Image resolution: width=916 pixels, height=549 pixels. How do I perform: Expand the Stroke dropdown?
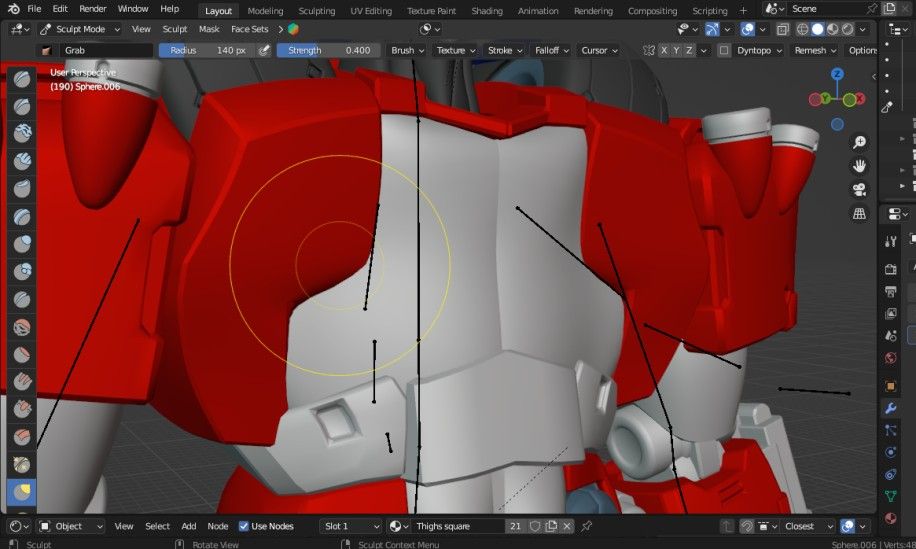click(505, 50)
